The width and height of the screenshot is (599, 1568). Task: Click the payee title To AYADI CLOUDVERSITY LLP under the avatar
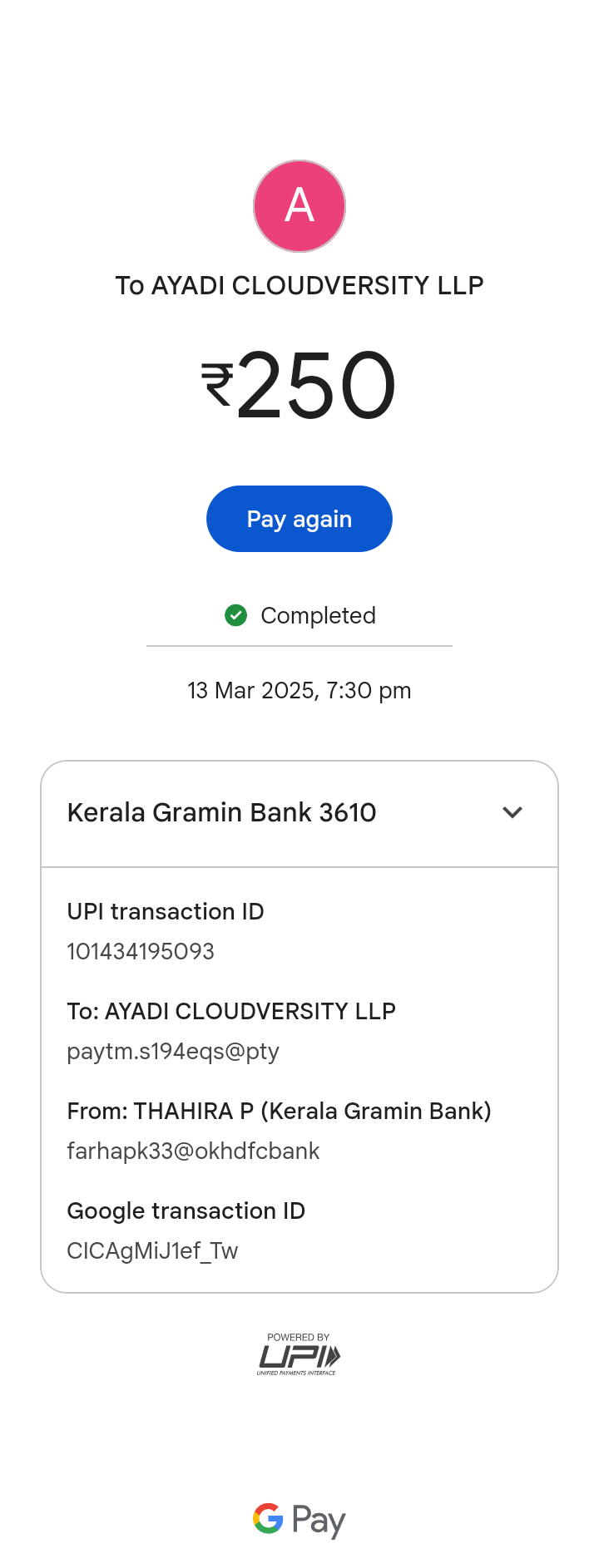tap(299, 285)
